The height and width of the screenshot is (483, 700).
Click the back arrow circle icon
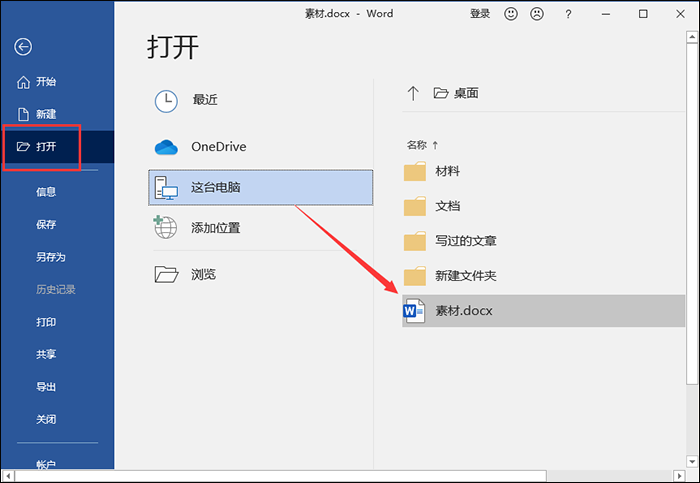23,46
